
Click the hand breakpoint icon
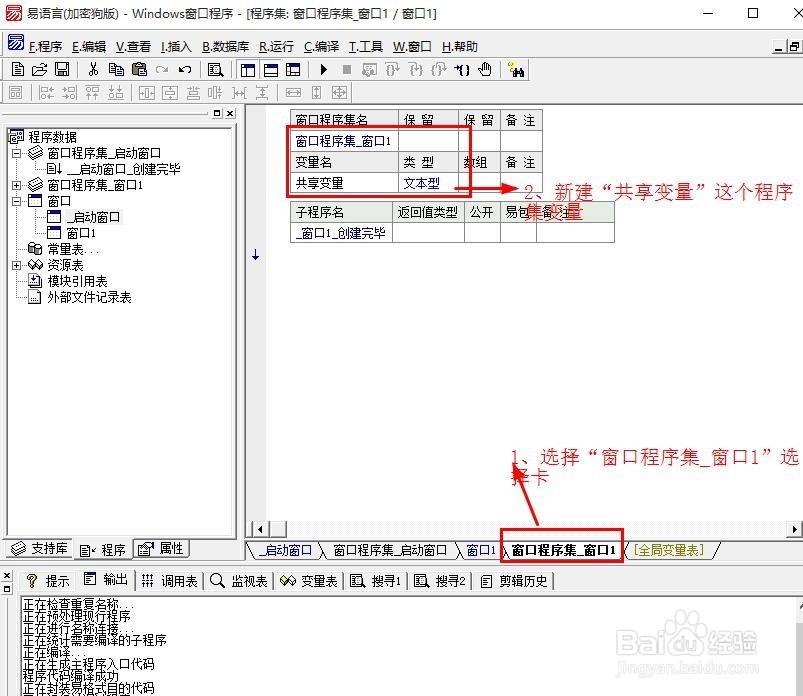click(485, 69)
